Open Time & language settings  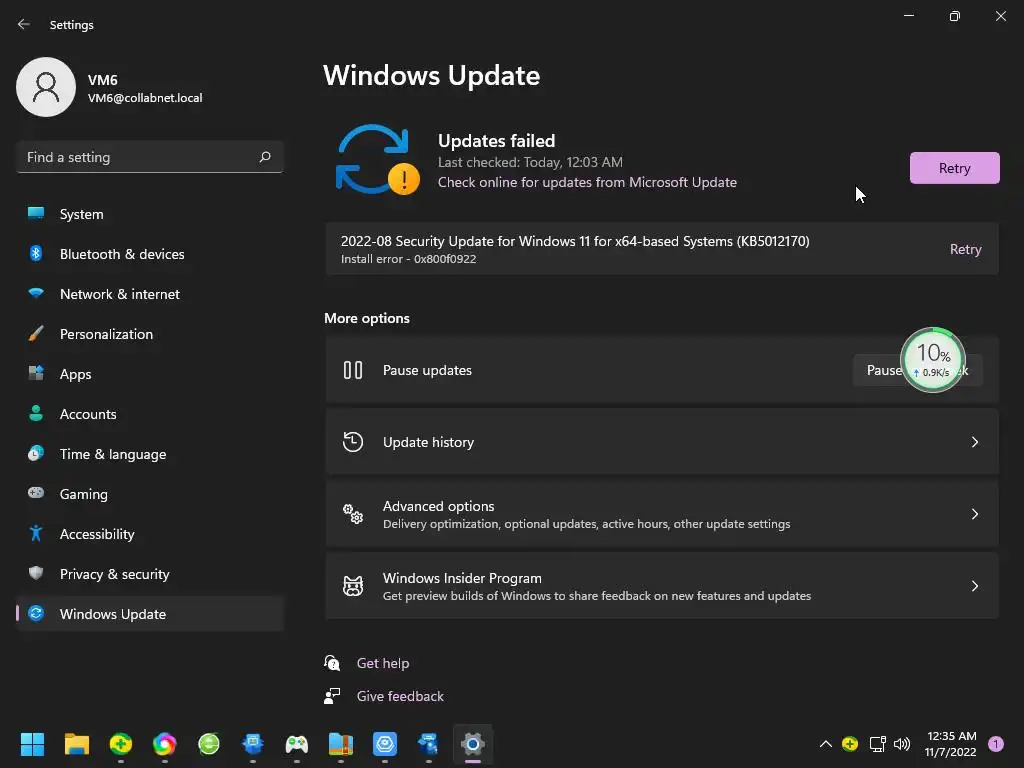[150, 454]
